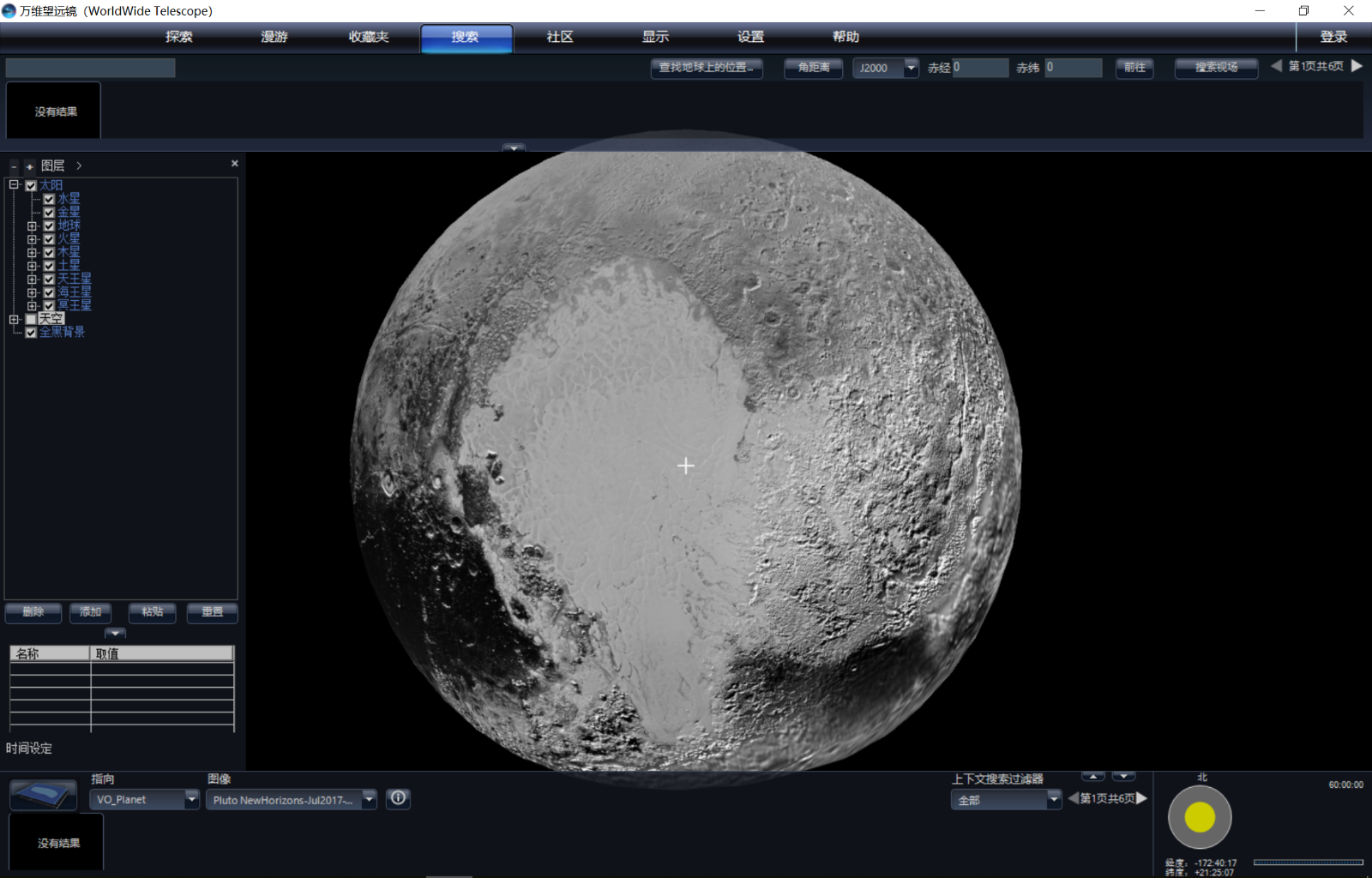Click the minus icon in the 图层 header
Viewport: 1372px width, 878px height.
point(14,166)
